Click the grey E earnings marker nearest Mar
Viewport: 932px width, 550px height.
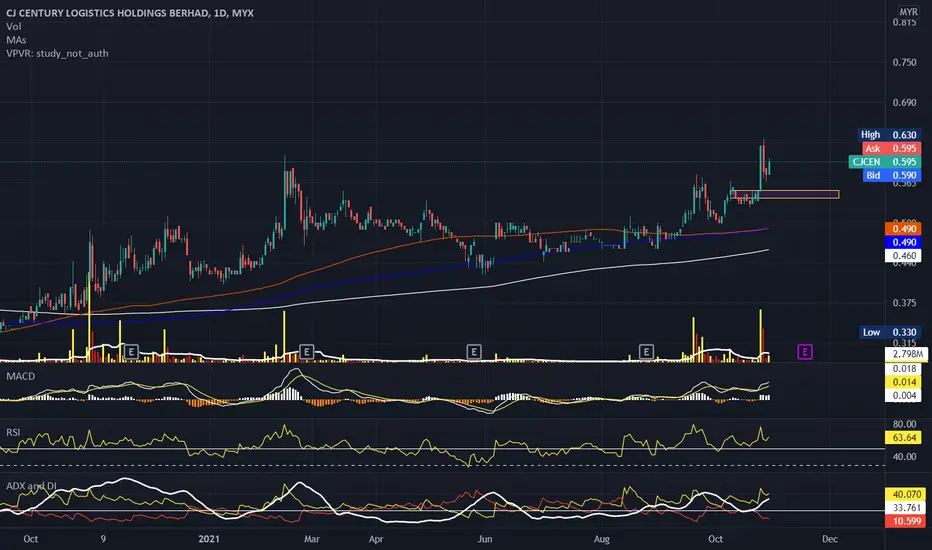(307, 352)
